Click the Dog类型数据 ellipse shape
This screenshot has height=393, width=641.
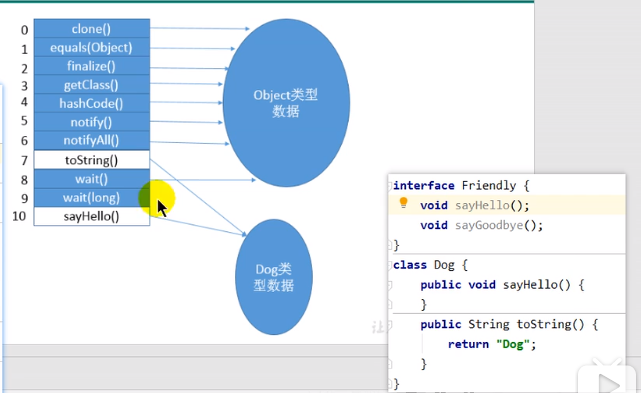pos(274,277)
